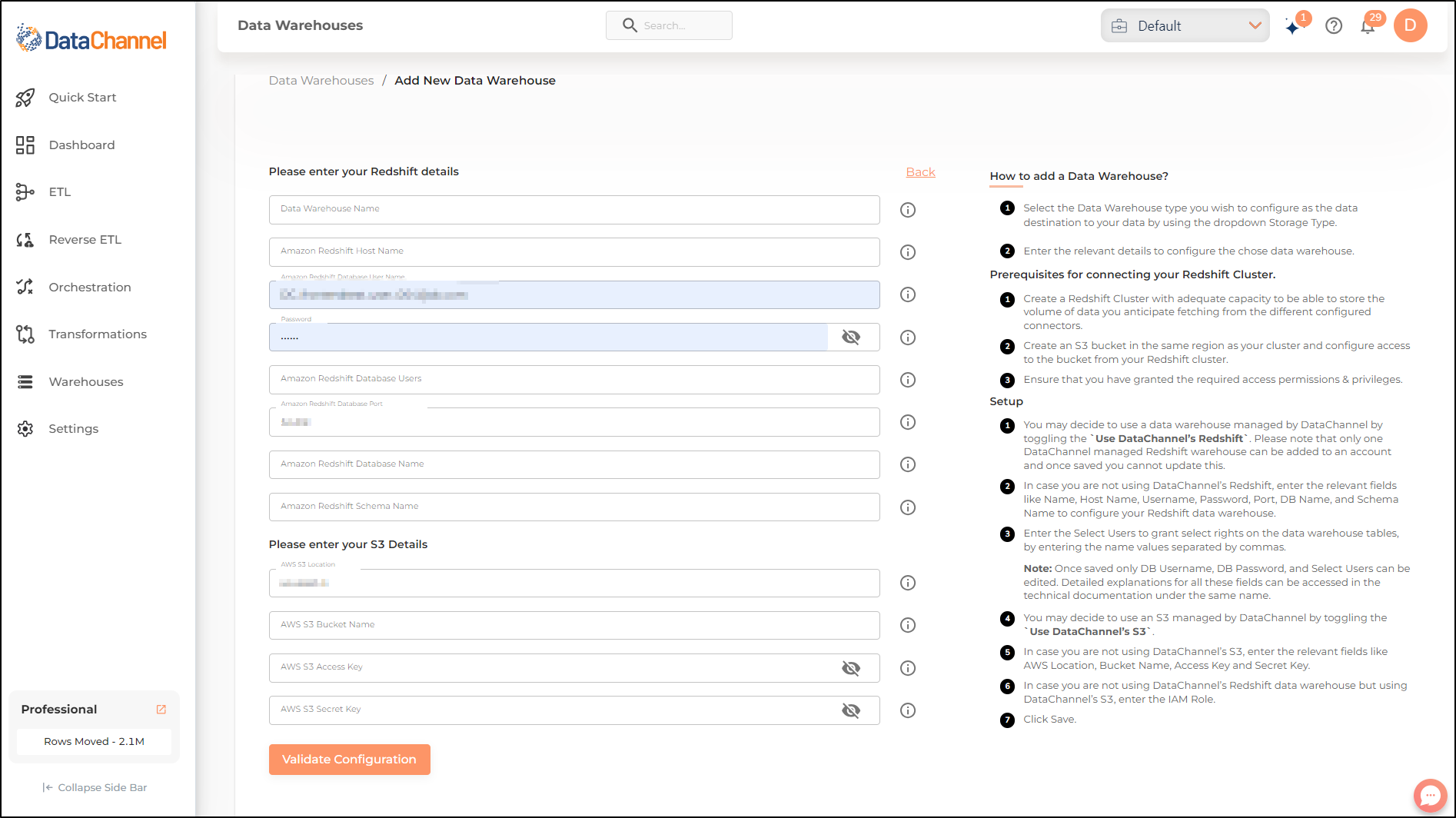1456x818 pixels.
Task: Show info for Redshift Host Name
Action: pyautogui.click(x=908, y=252)
